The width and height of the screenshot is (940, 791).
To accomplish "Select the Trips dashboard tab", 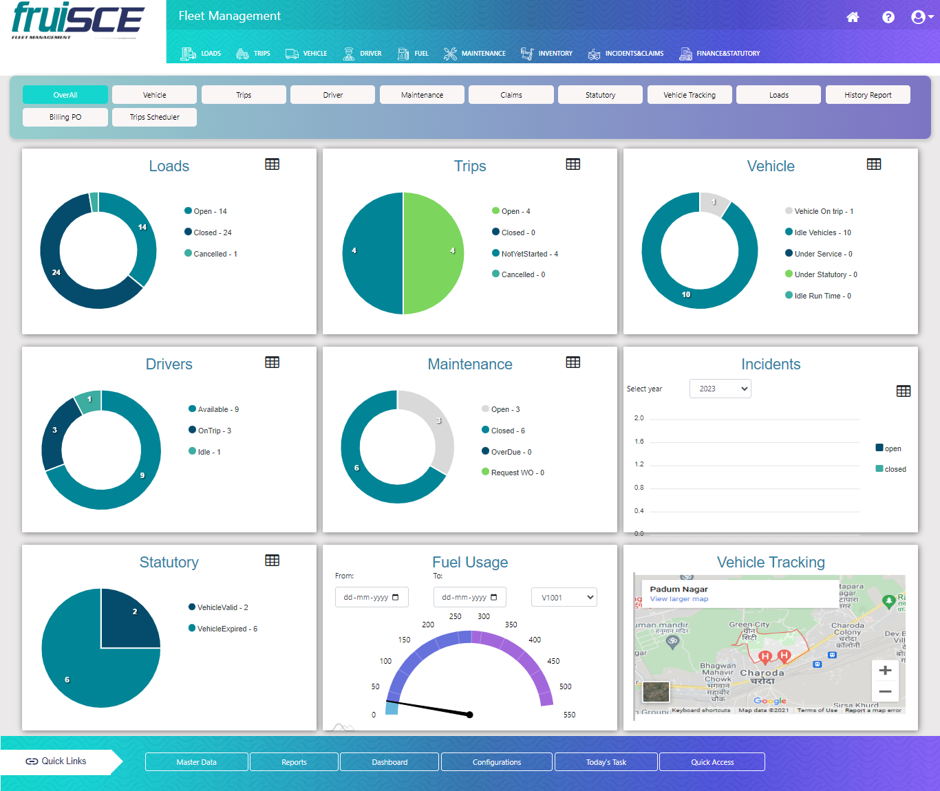I will [x=243, y=95].
